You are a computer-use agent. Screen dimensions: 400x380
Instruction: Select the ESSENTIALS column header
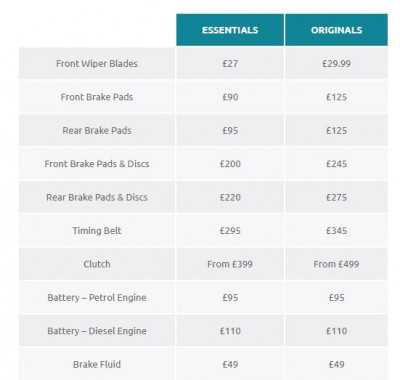coord(230,30)
